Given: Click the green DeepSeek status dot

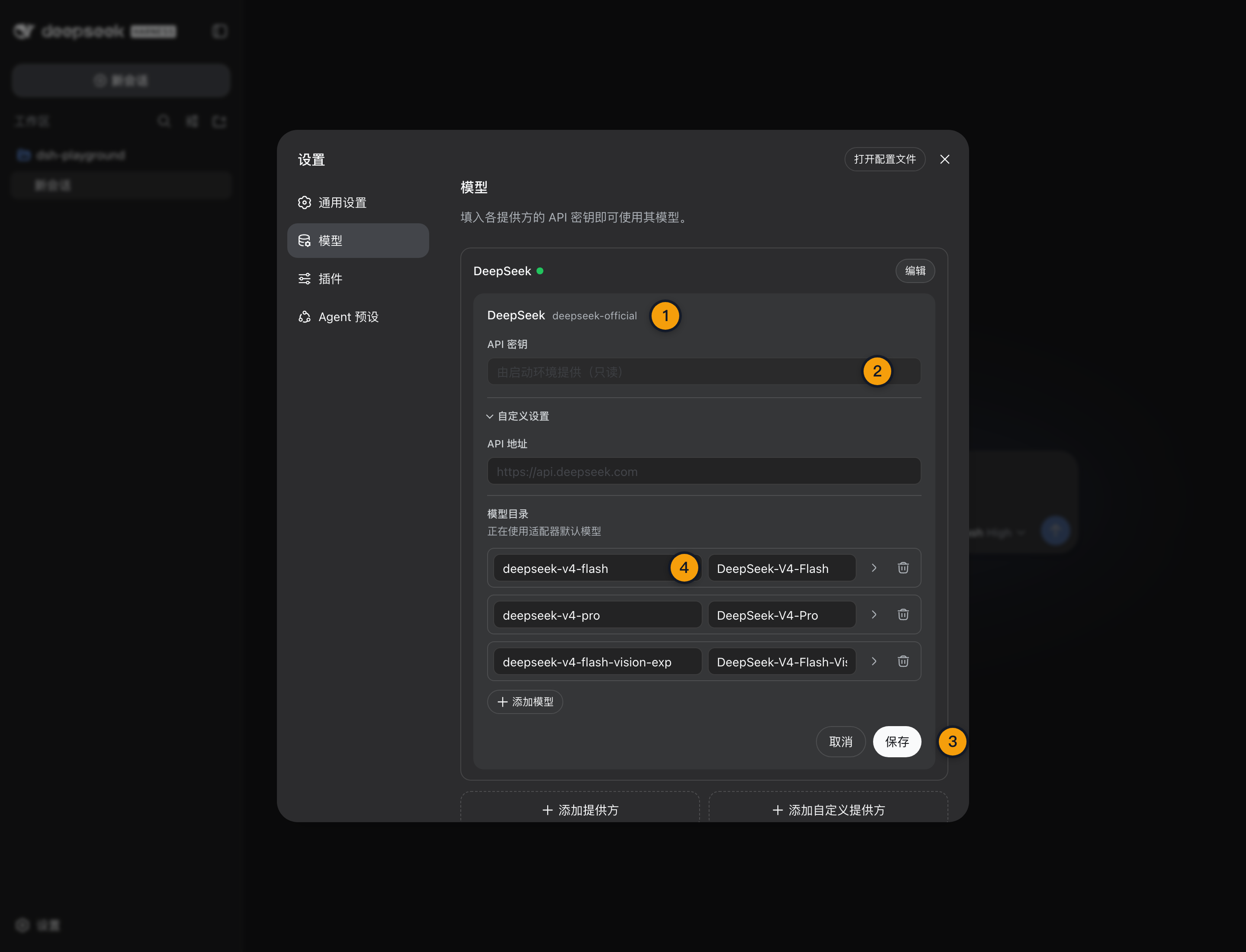Looking at the screenshot, I should coord(540,271).
